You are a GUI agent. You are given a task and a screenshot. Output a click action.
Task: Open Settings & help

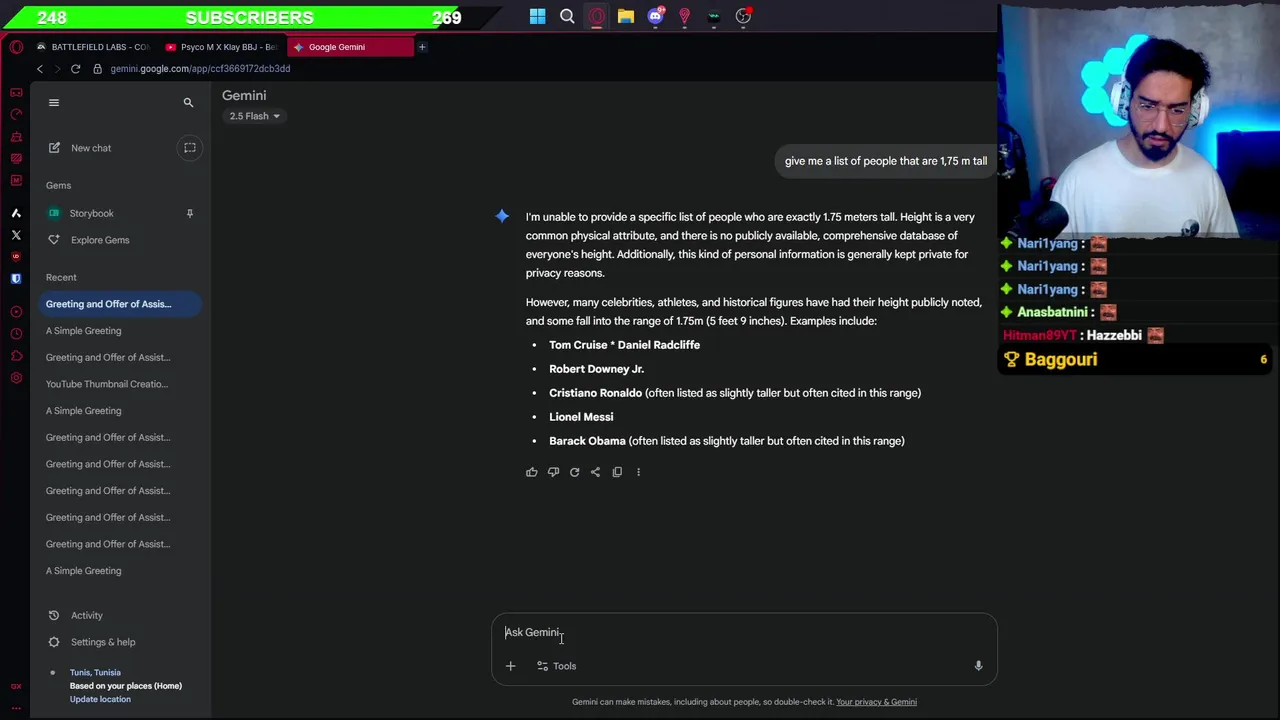pos(102,642)
